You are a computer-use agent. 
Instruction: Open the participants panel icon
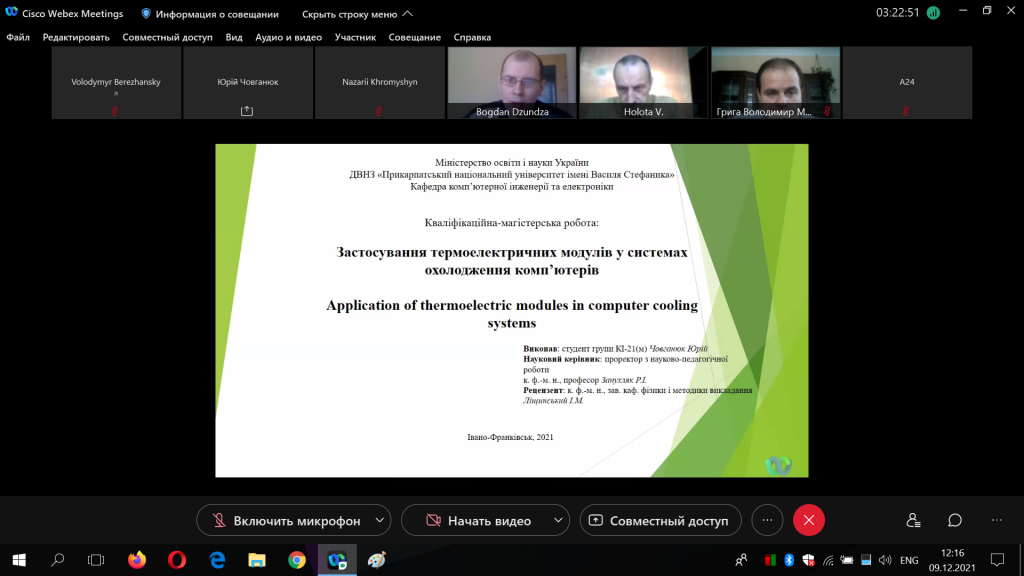913,520
